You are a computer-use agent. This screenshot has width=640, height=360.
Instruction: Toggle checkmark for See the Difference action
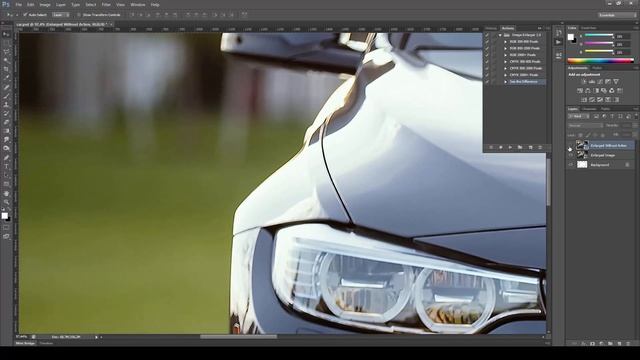point(487,82)
